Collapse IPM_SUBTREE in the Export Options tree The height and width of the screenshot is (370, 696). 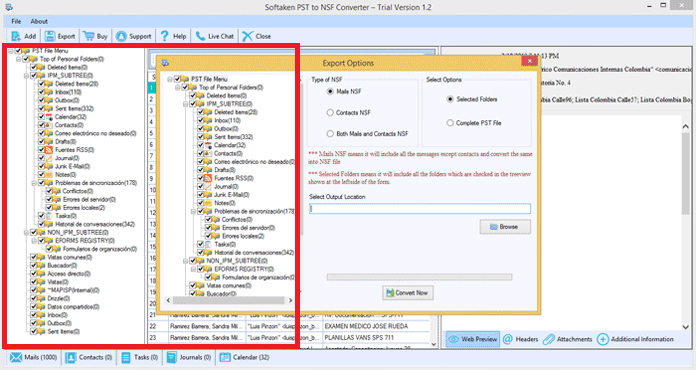186,104
